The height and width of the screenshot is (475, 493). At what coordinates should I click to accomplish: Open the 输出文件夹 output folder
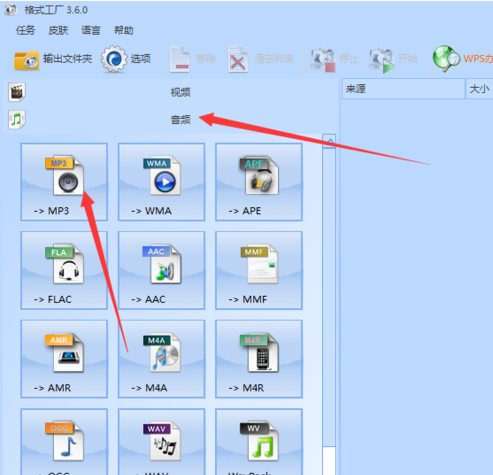pos(53,59)
